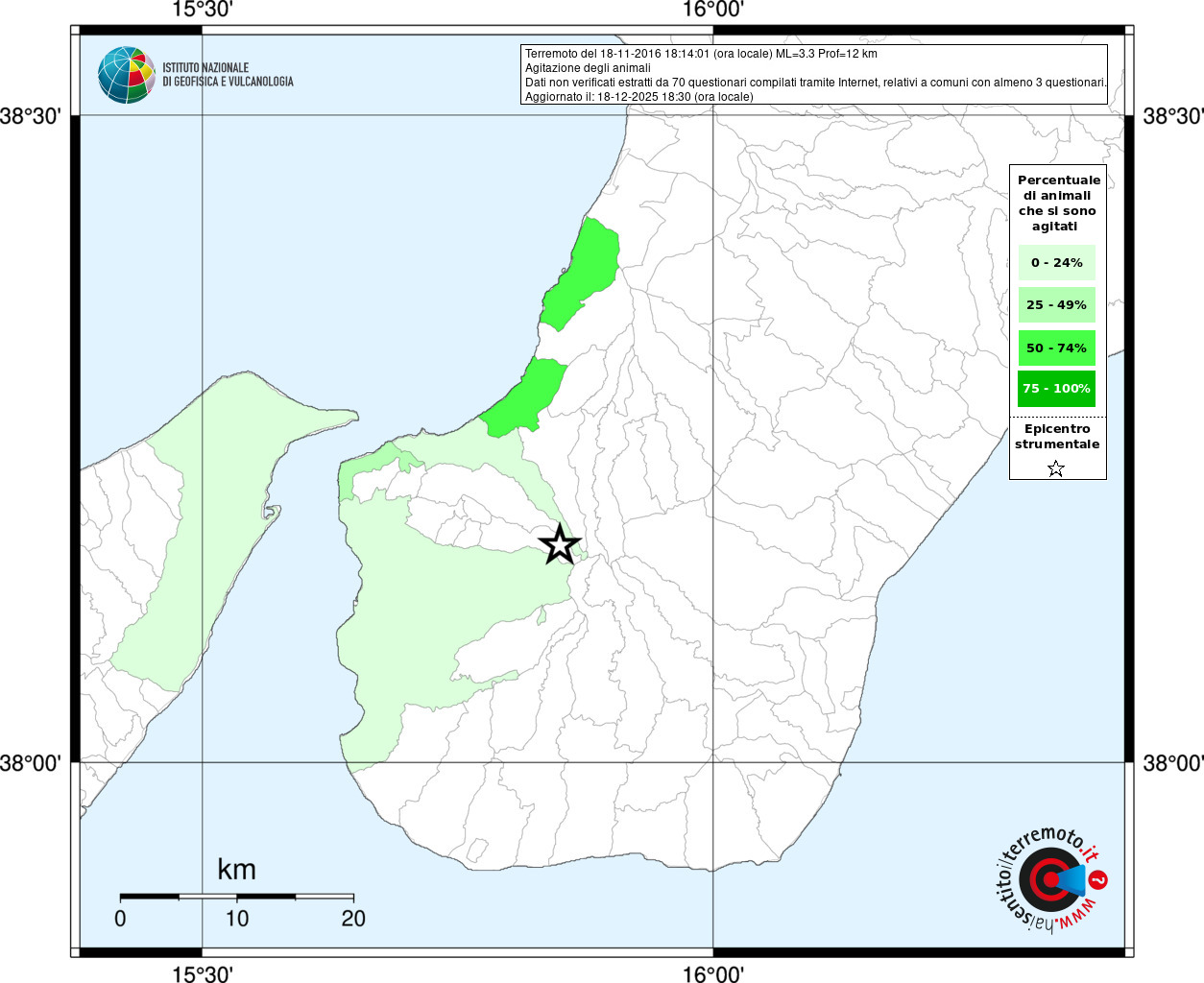Click the 'Epicentro strumentale' legend label
This screenshot has width=1204, height=983.
point(1057,436)
